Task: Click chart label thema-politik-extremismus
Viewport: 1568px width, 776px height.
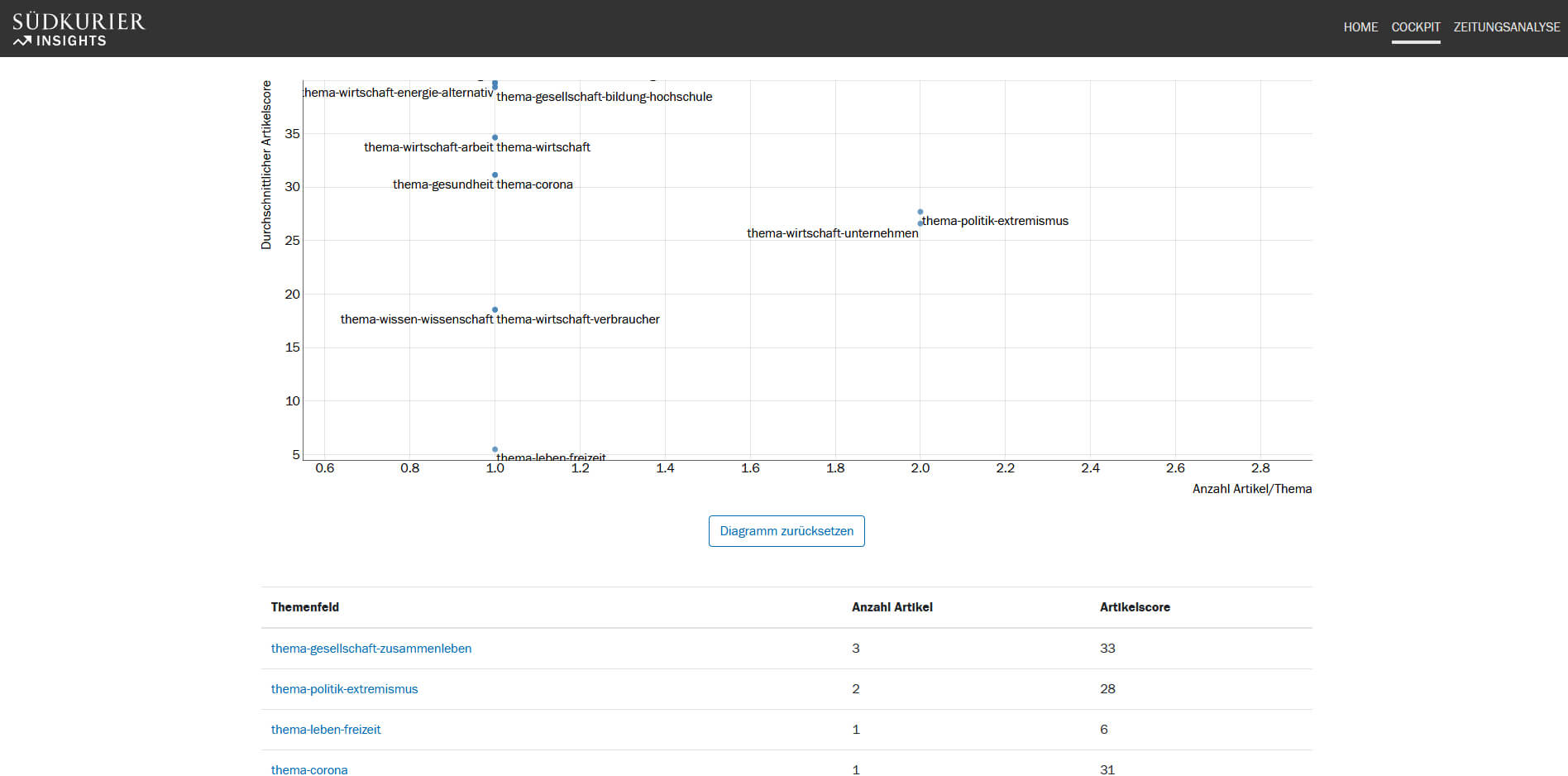Action: [x=995, y=221]
